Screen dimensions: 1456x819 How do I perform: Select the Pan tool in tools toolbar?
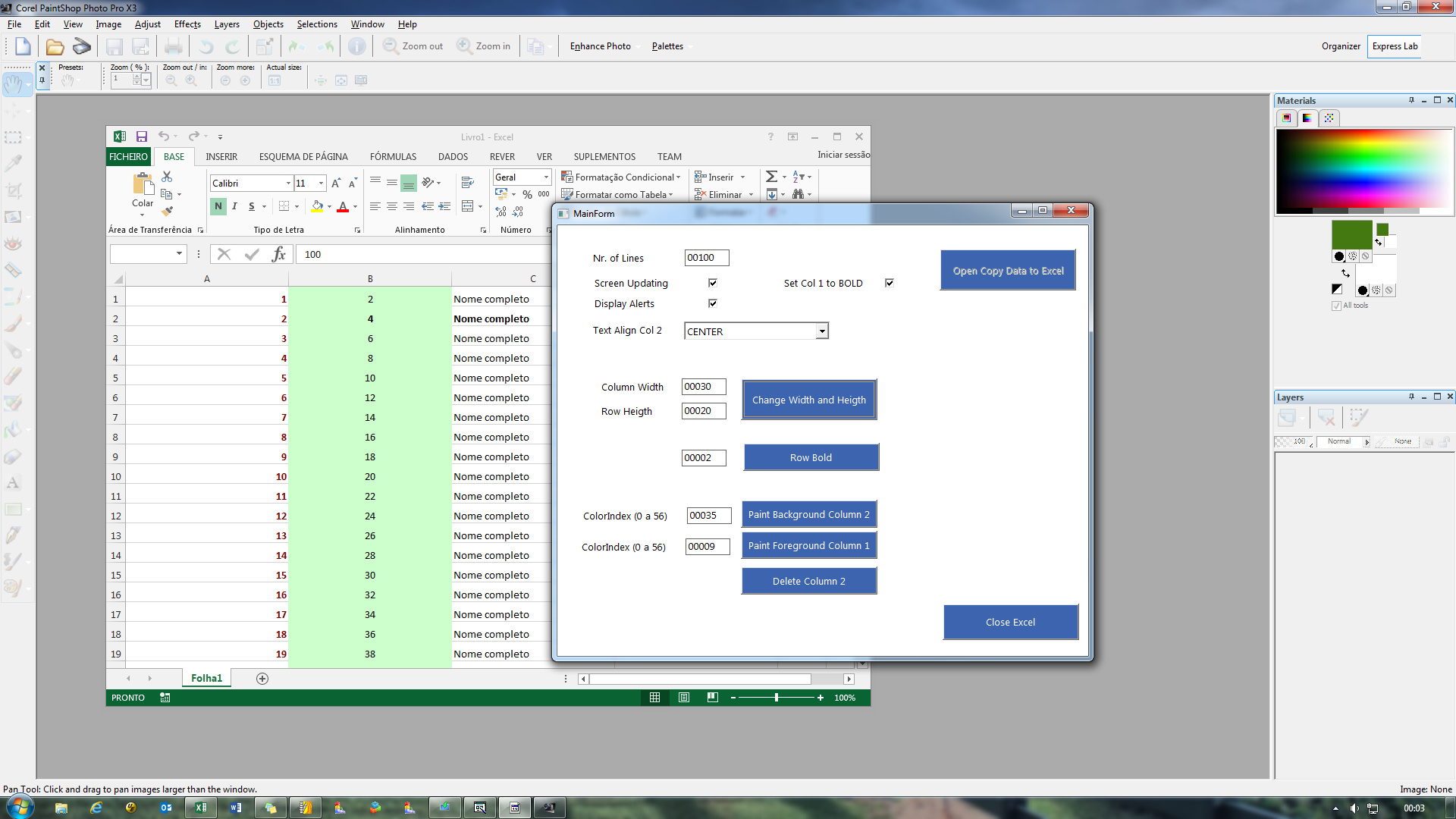point(13,83)
